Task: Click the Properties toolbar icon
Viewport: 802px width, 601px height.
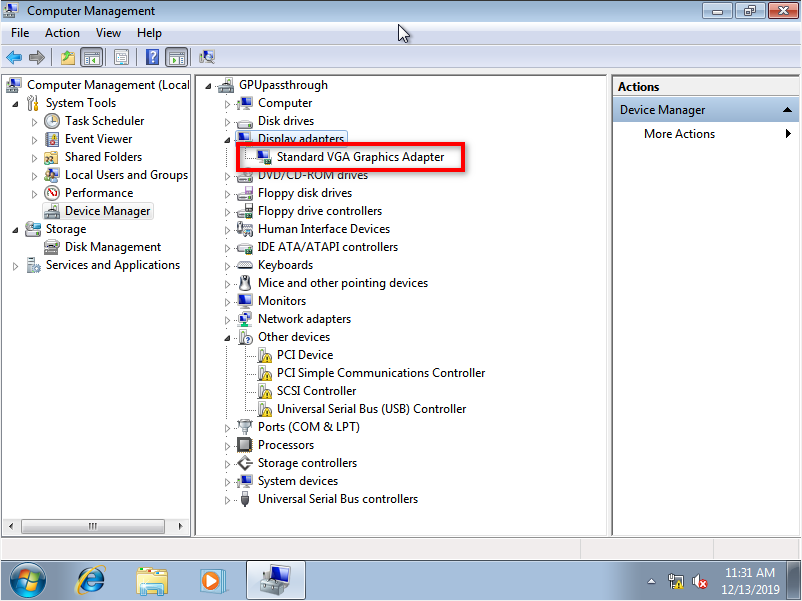Action: pyautogui.click(x=122, y=58)
